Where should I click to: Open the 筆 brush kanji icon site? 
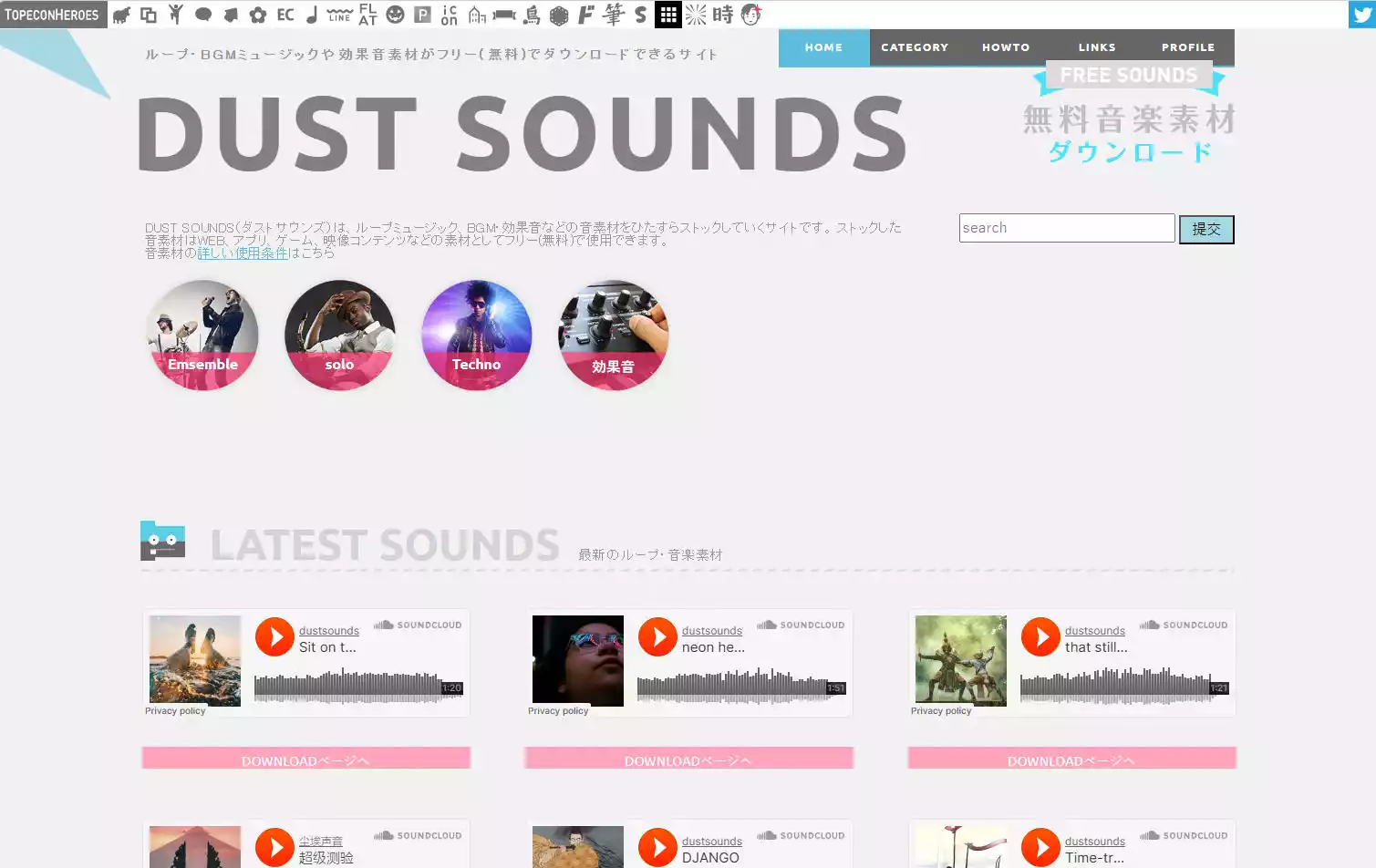614,15
